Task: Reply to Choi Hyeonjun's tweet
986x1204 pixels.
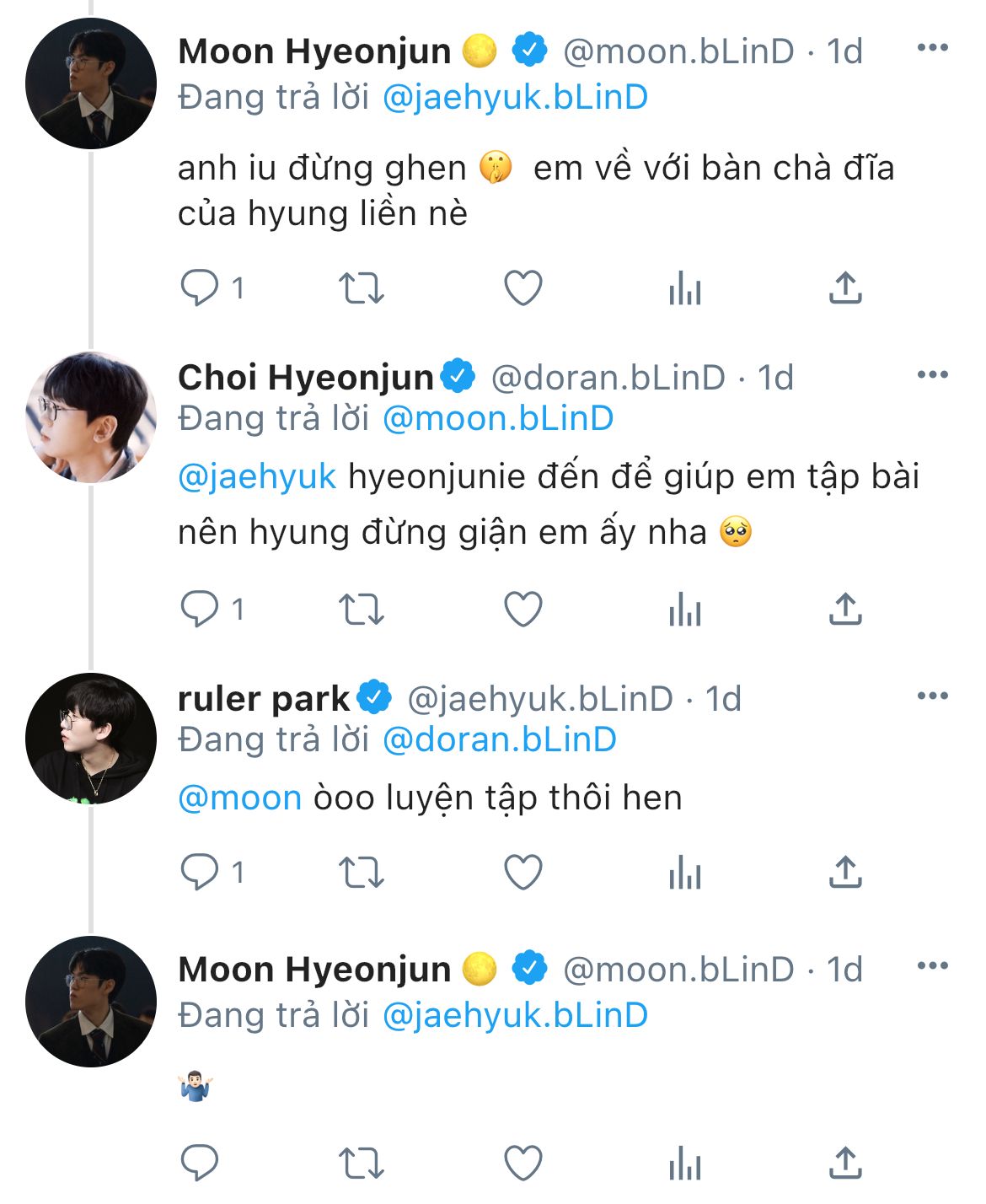Action: click(200, 609)
